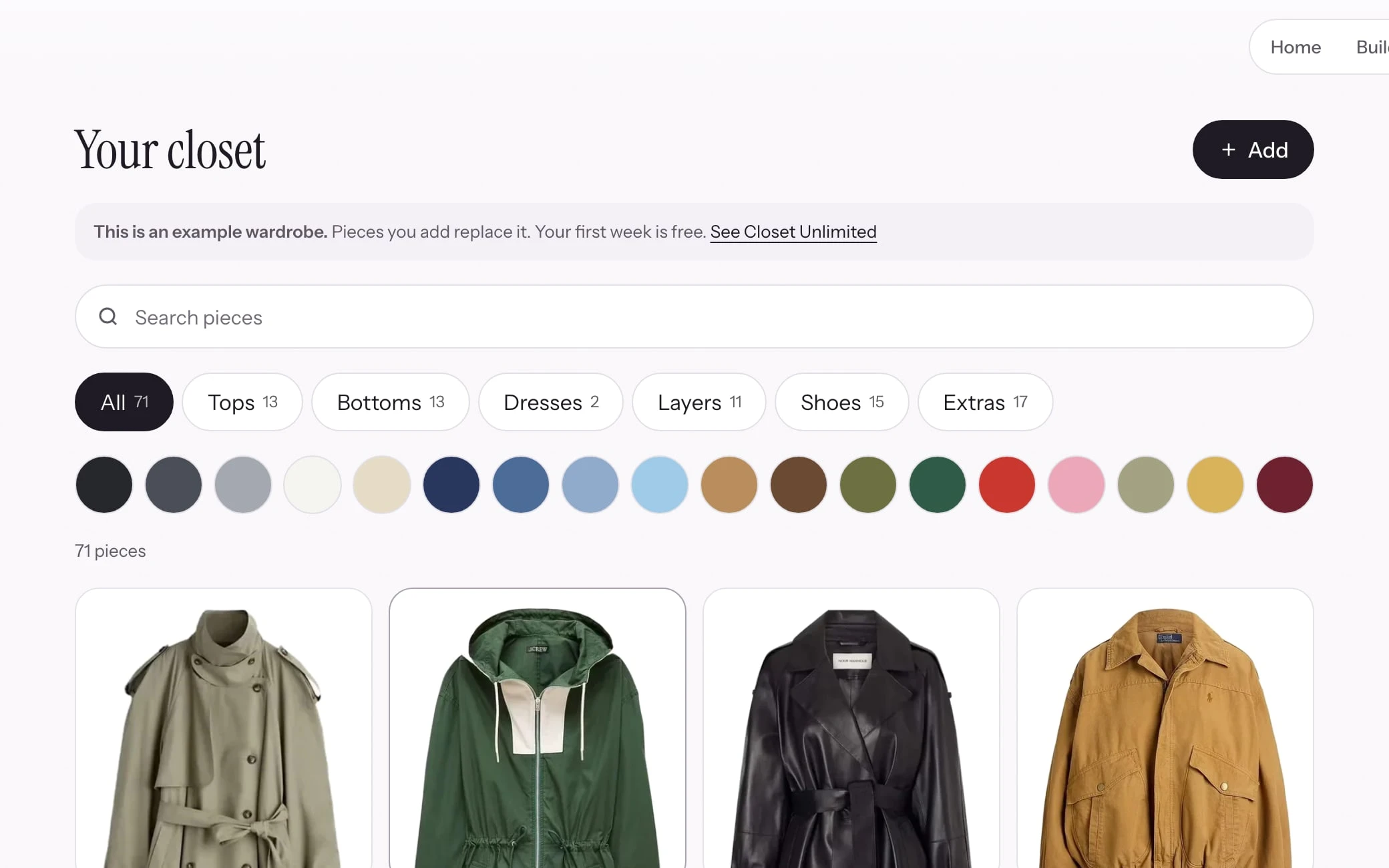Open the khaki trench coat item

coord(224,728)
